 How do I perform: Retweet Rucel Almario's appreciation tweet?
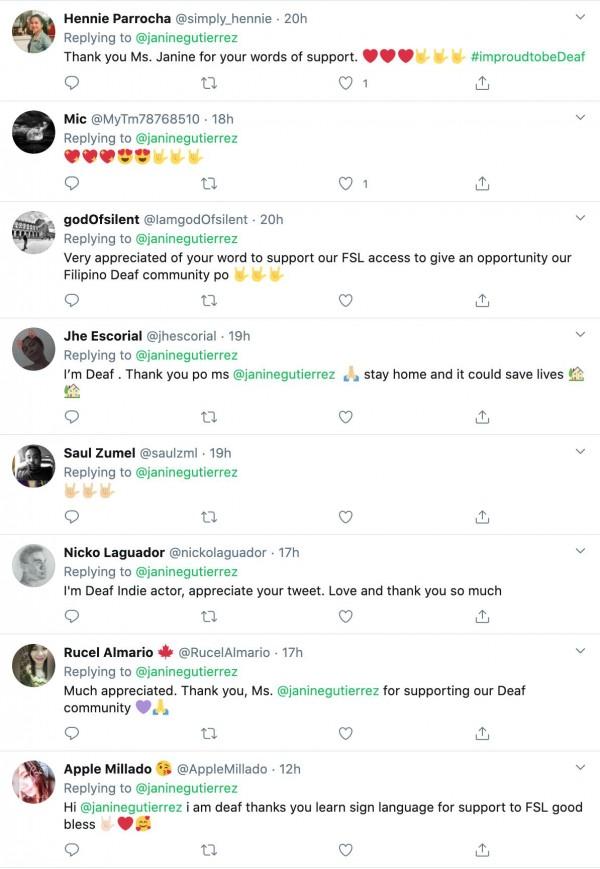click(x=209, y=733)
